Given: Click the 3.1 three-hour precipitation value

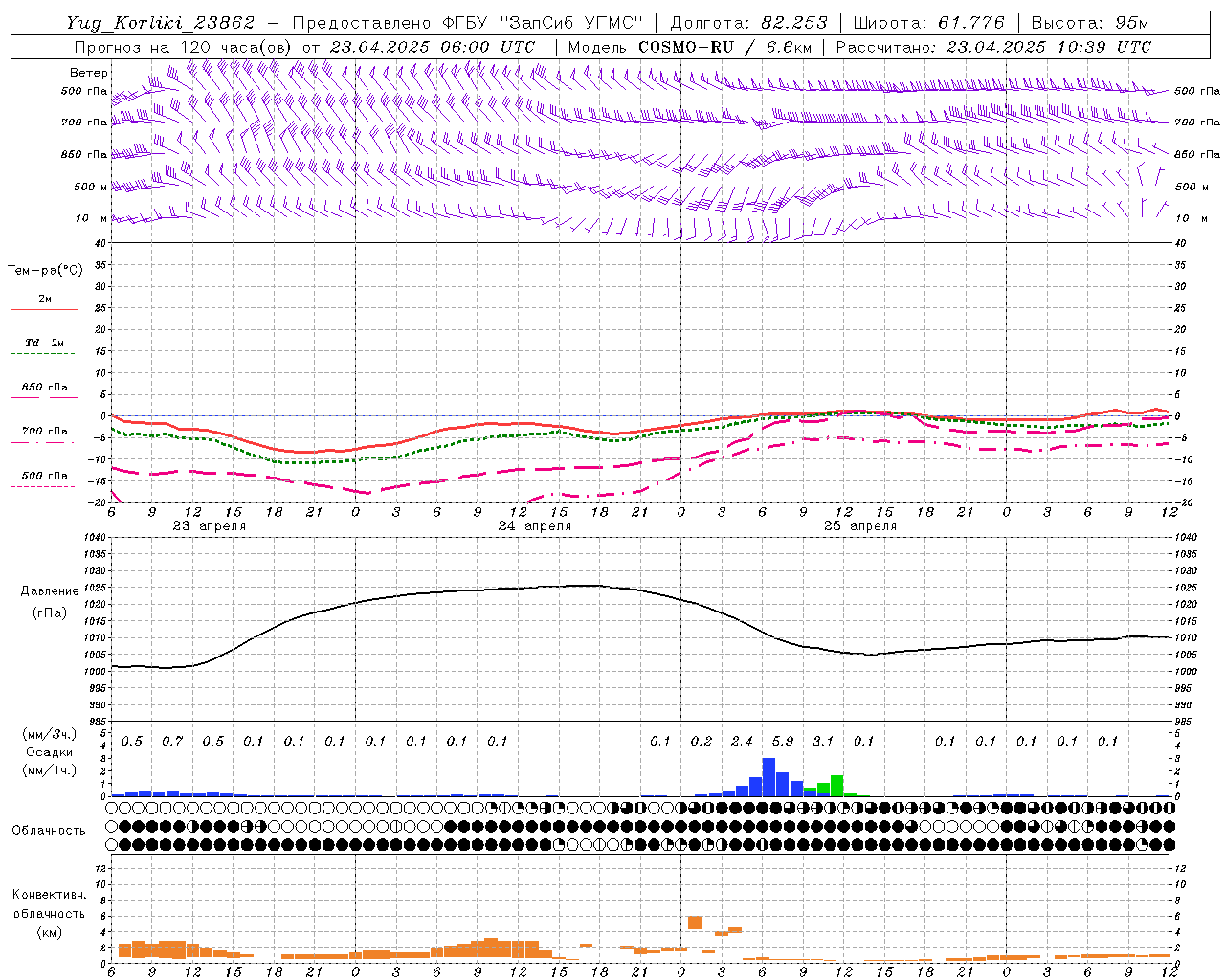Looking at the screenshot, I should click(x=823, y=741).
